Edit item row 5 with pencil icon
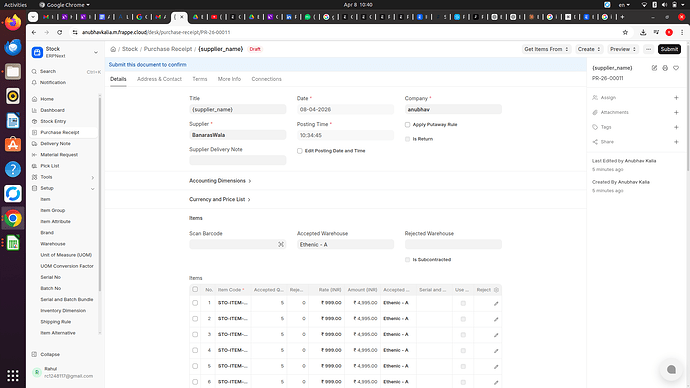Screen dimensions: 690x388 tap(496, 366)
